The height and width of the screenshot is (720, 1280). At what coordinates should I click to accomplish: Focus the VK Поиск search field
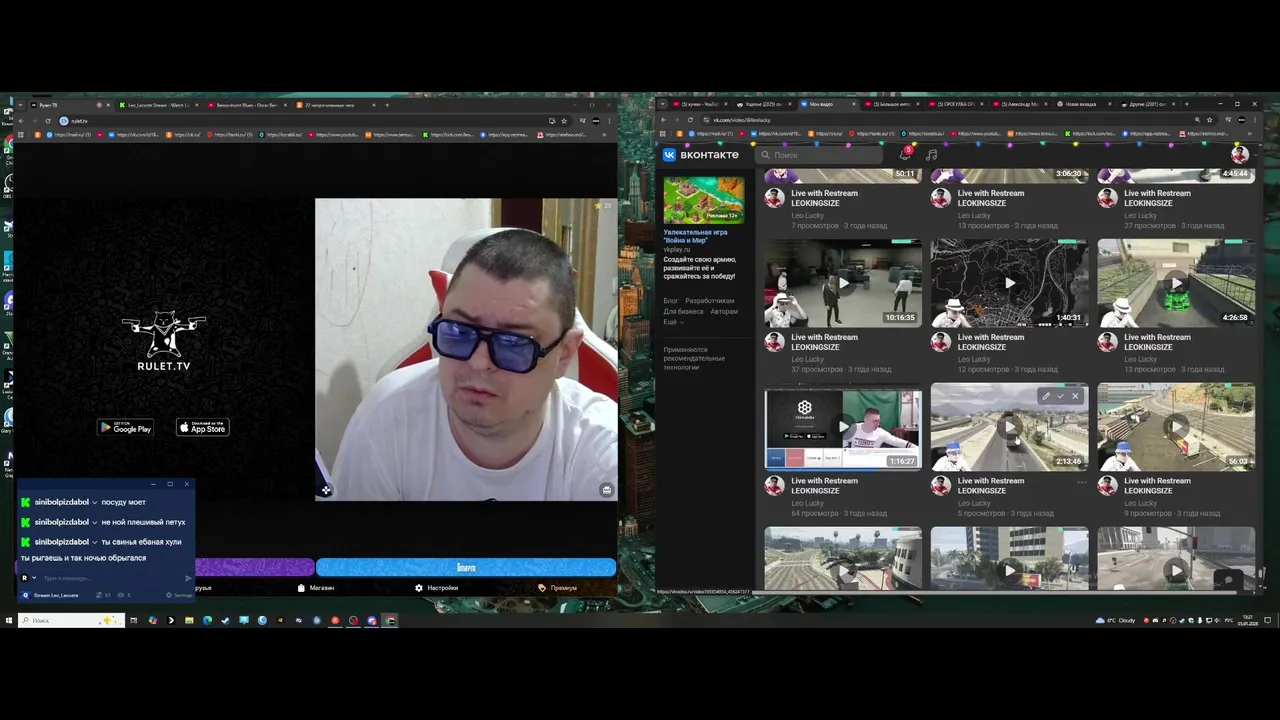(820, 155)
